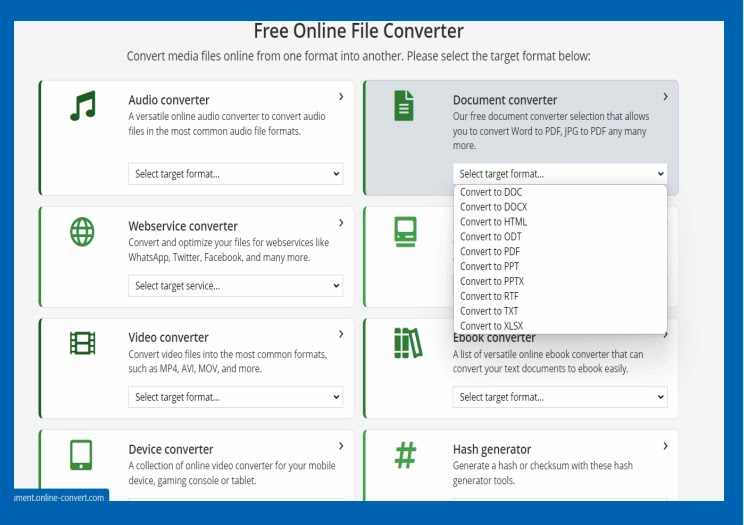Click the Audio converter description text
Image resolution: width=744 pixels, height=525 pixels.
(227, 123)
